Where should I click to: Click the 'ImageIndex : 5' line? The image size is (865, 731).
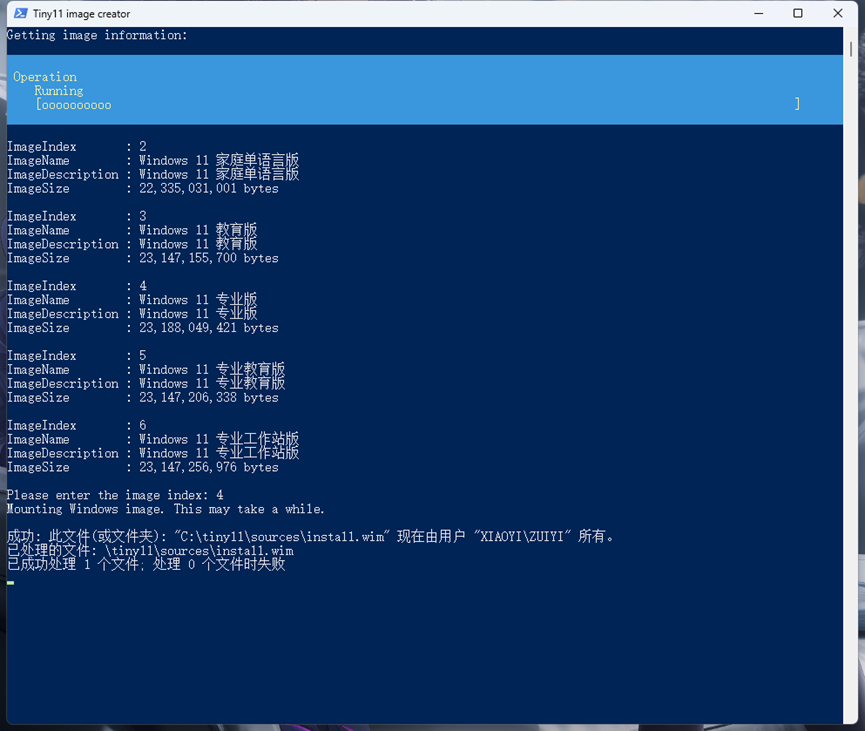[x=77, y=356]
